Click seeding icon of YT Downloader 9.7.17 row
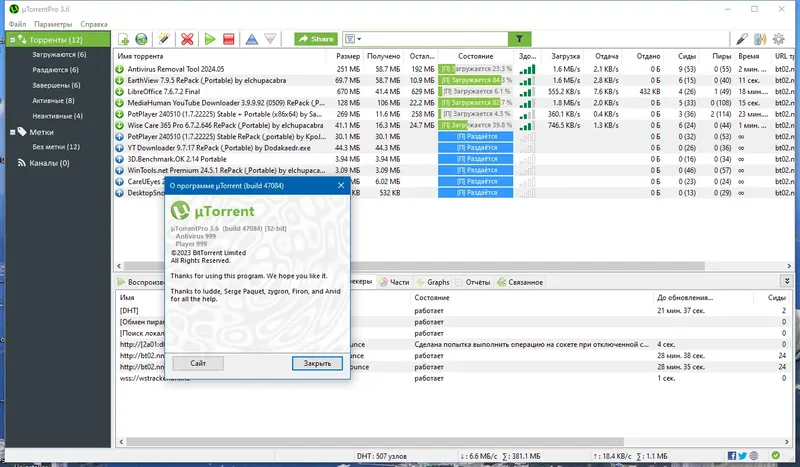 click(119, 148)
